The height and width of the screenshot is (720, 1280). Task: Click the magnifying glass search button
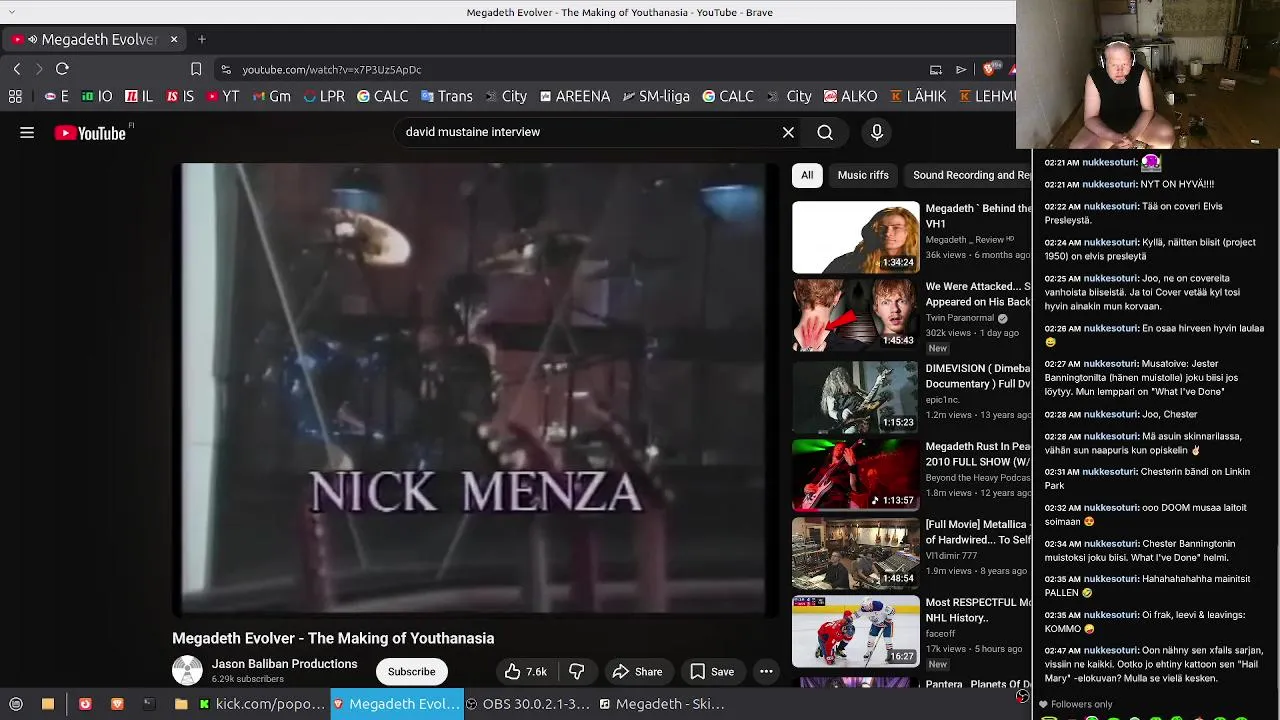pos(825,132)
